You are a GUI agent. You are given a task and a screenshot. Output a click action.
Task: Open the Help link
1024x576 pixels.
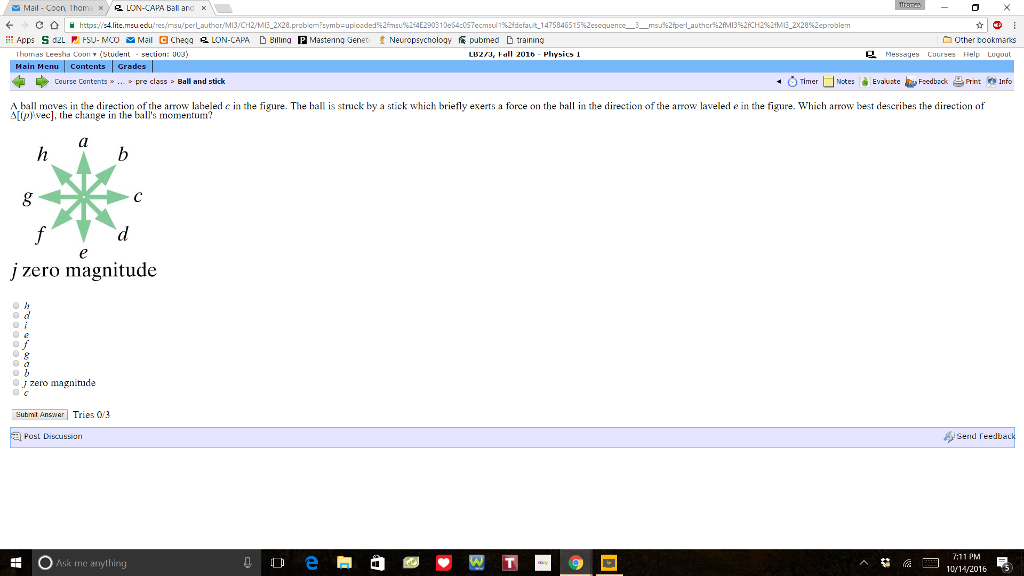tap(971, 54)
